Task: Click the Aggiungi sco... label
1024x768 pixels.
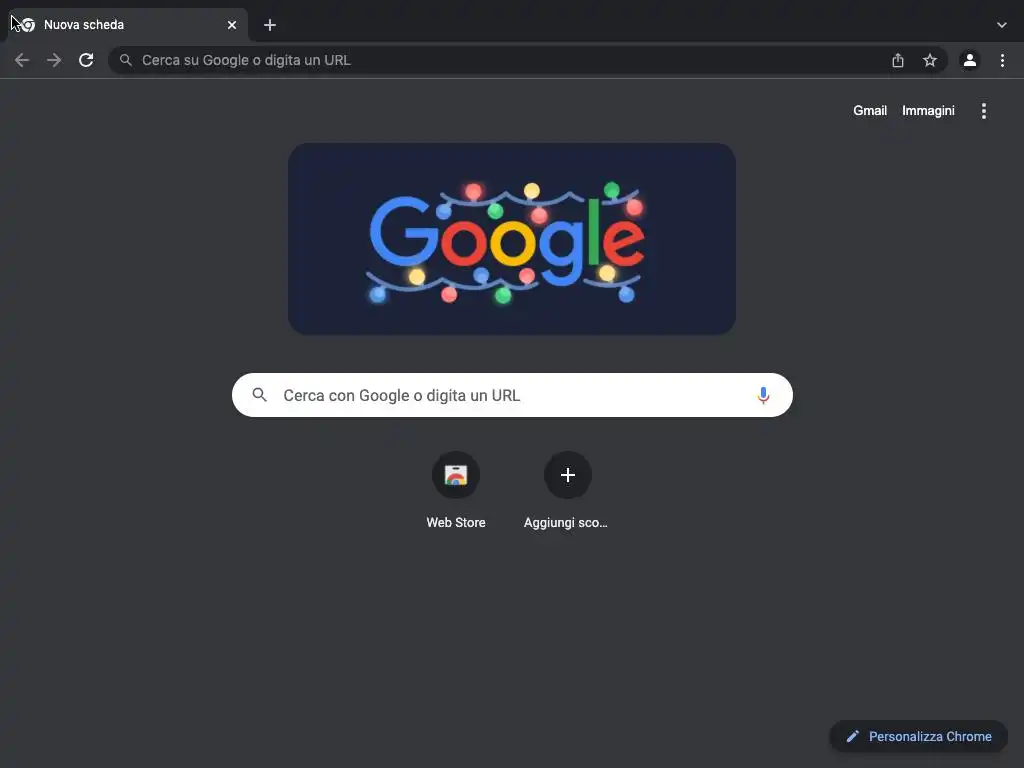Action: 566,522
